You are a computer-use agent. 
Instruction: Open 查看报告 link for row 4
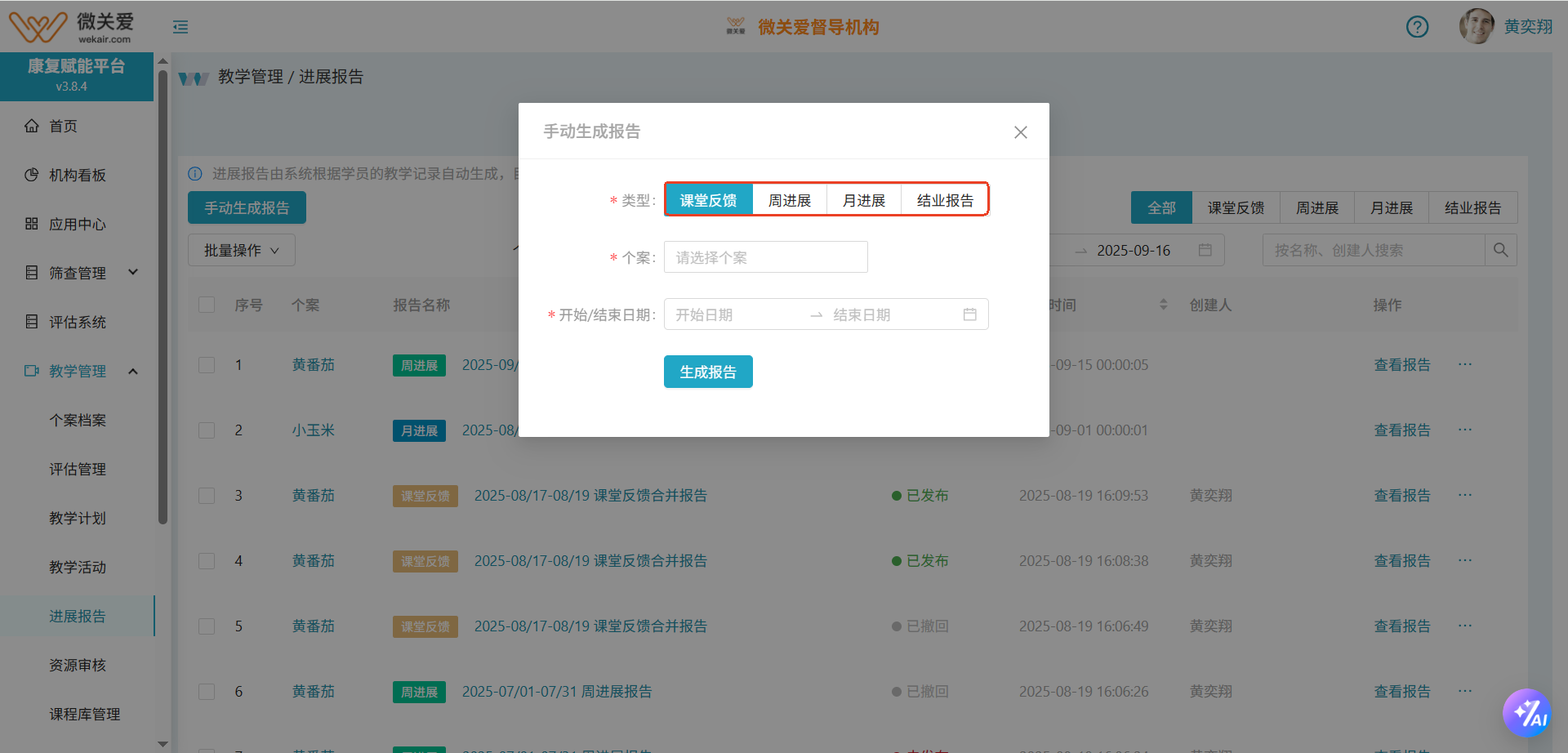tap(1401, 560)
